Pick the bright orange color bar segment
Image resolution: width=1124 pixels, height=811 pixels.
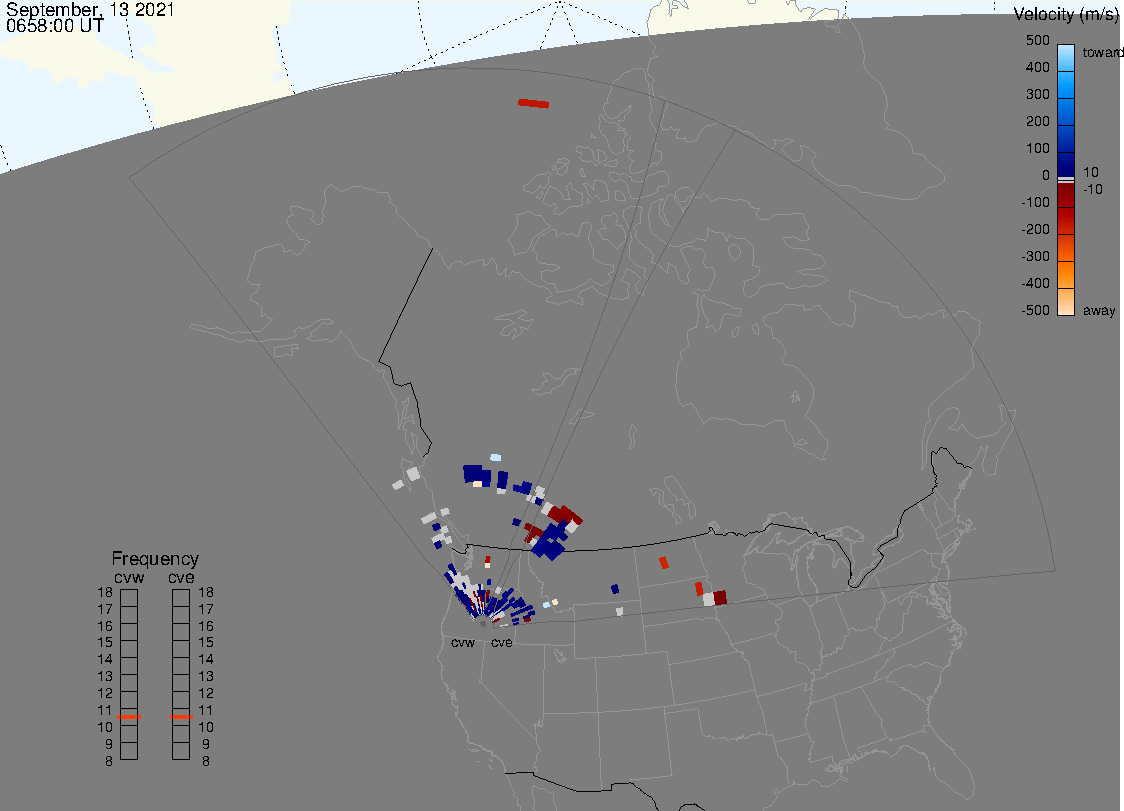tap(1066, 275)
